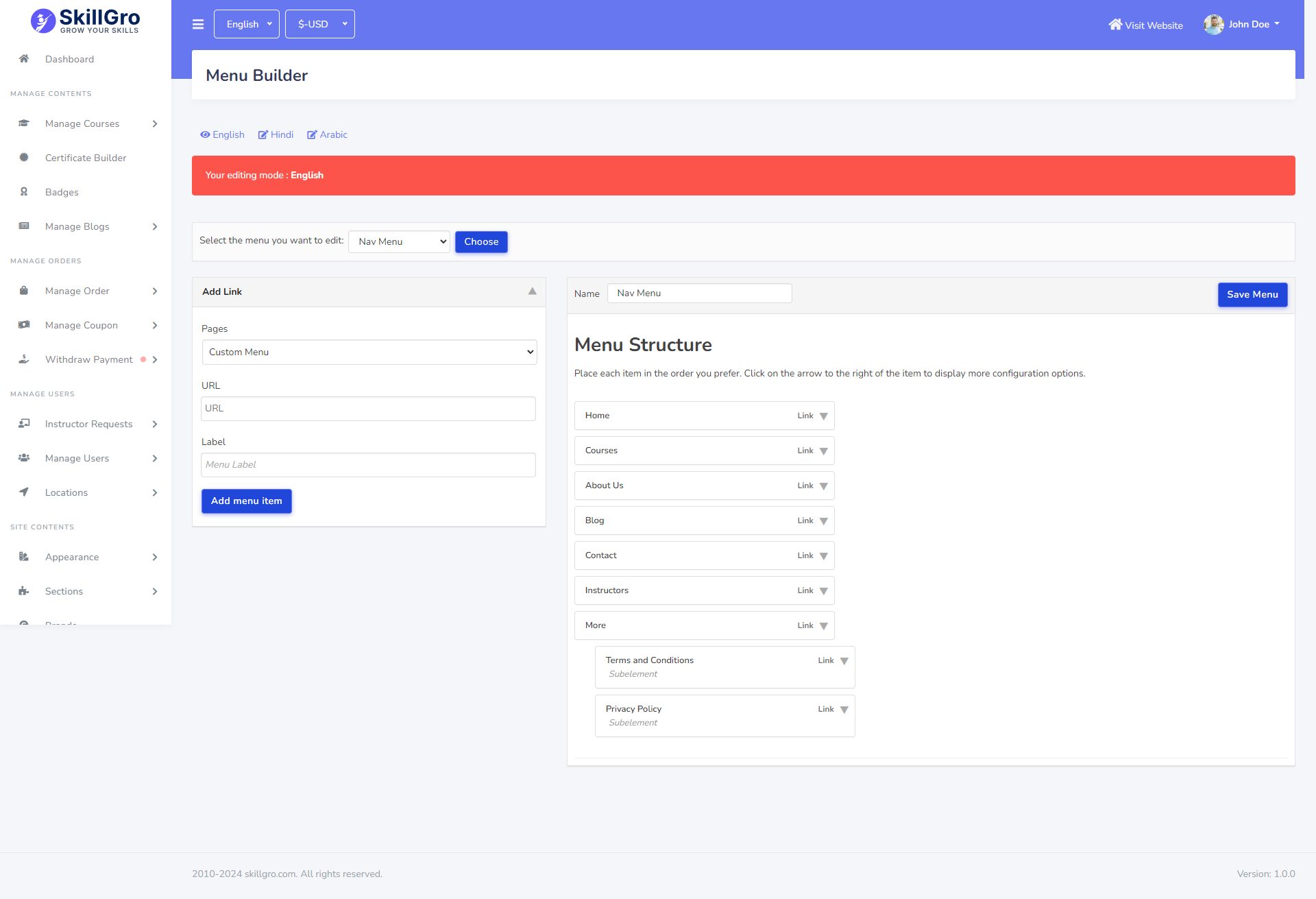Open the currency selector showing $-USD
Screen dimensions: 1316x899
click(x=319, y=23)
